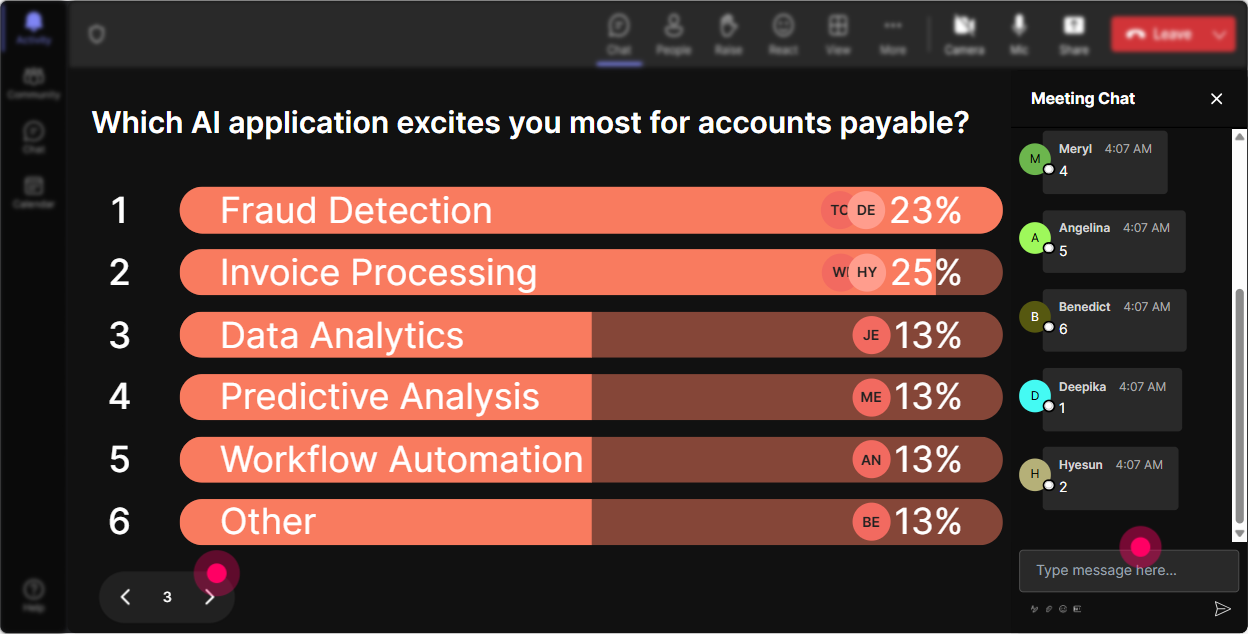The image size is (1248, 634).
Task: Click in the Type message here field
Action: tap(1129, 571)
